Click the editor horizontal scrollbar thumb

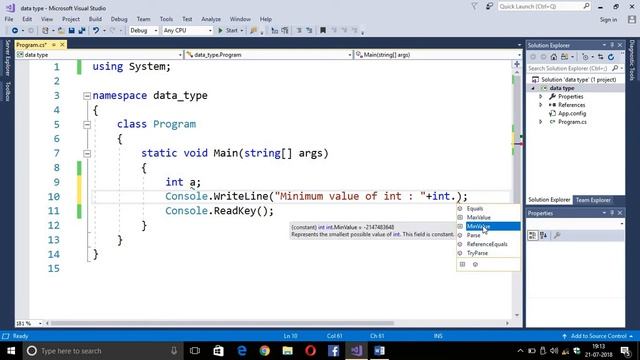pos(222,323)
